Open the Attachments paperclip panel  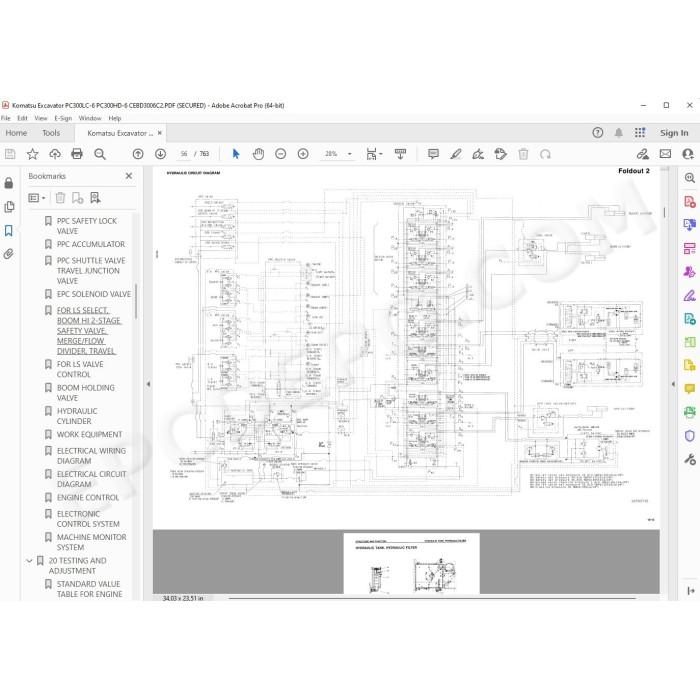(8, 254)
